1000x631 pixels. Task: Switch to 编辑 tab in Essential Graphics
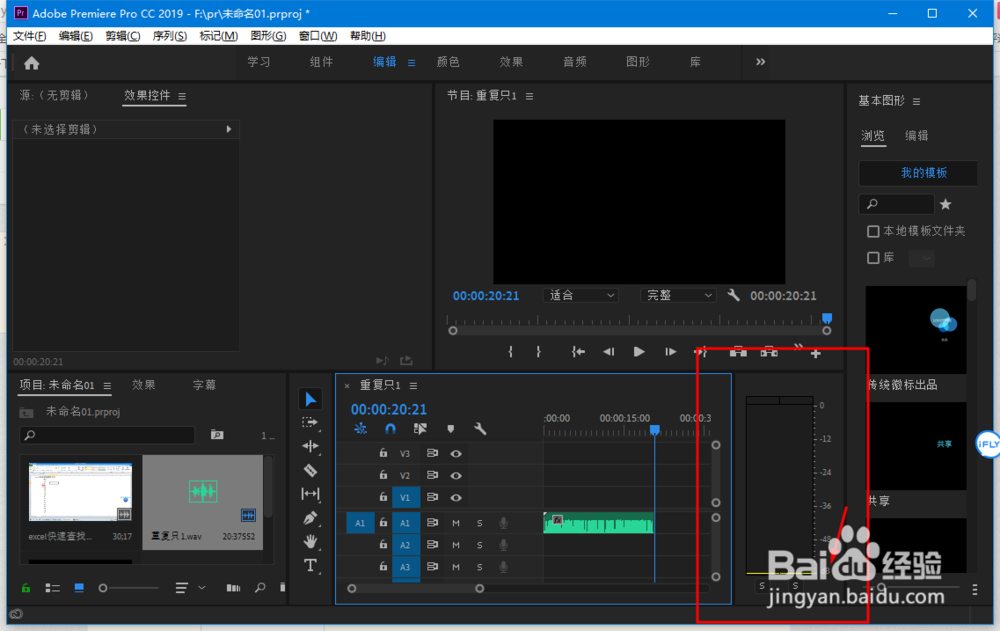tap(916, 135)
